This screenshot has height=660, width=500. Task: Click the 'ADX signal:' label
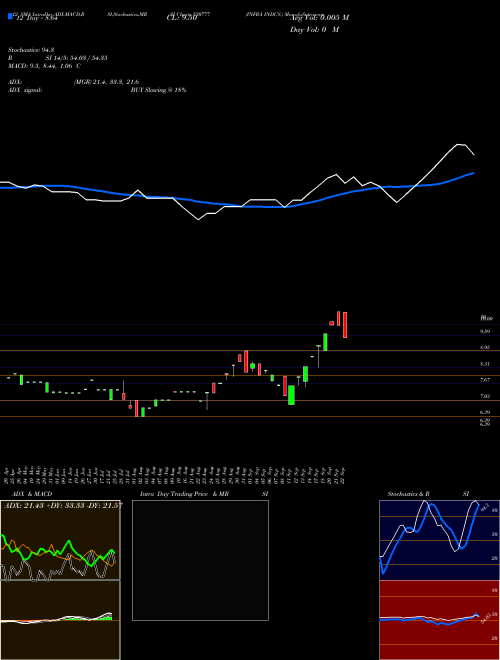[x=24, y=90]
